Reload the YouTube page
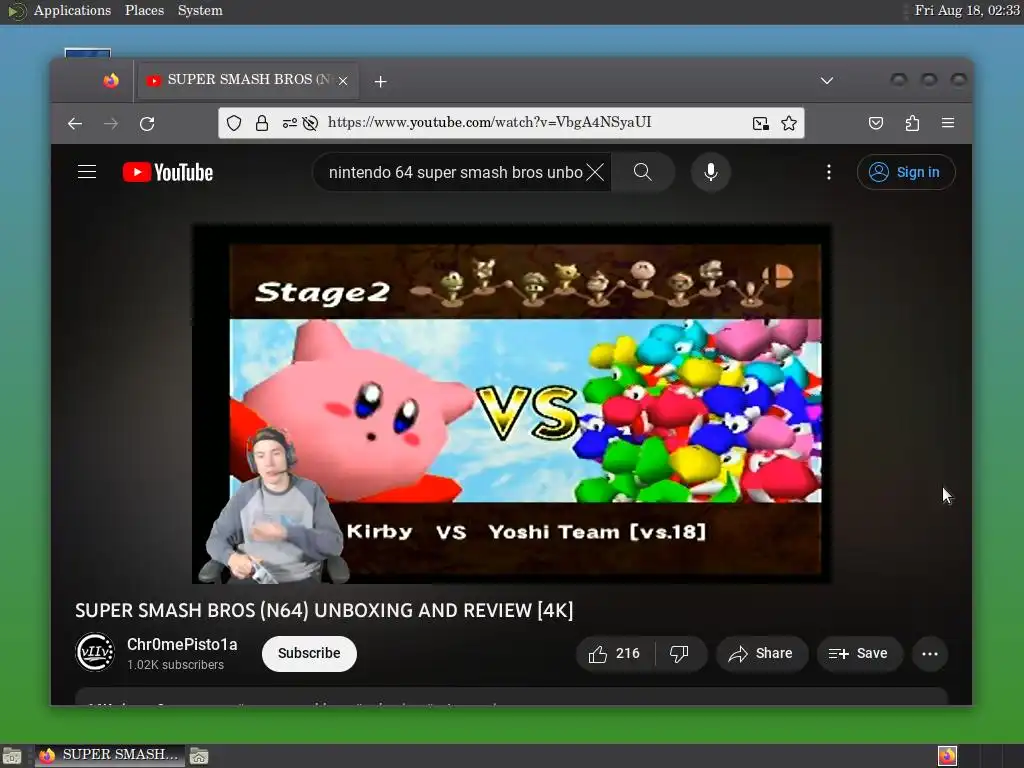The image size is (1024, 768). coord(147,123)
